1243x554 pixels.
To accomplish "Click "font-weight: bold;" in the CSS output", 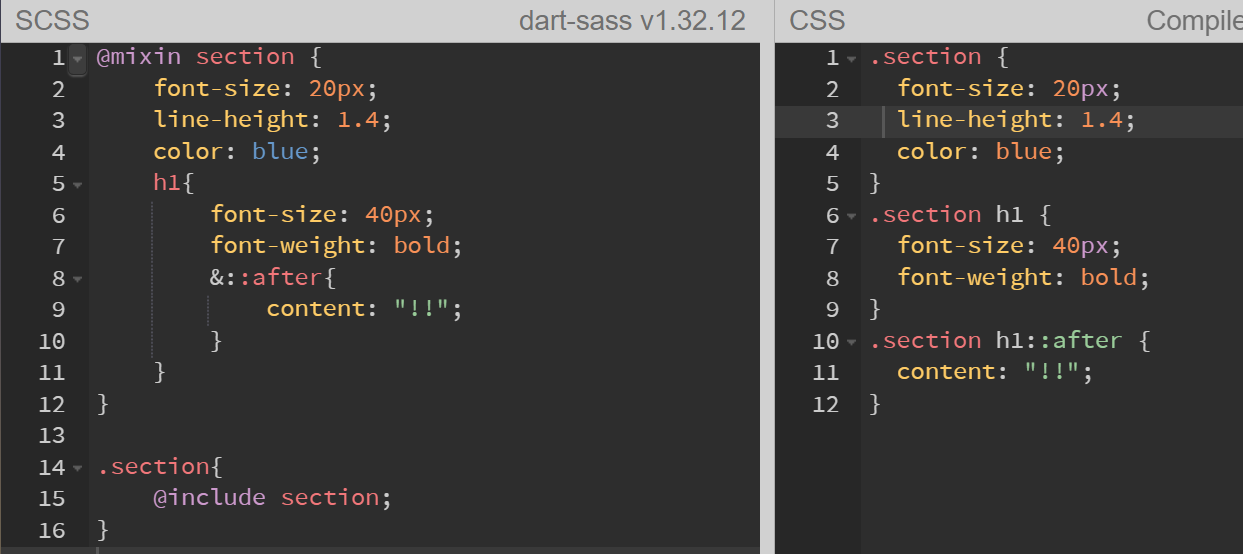I will click(x=1023, y=278).
